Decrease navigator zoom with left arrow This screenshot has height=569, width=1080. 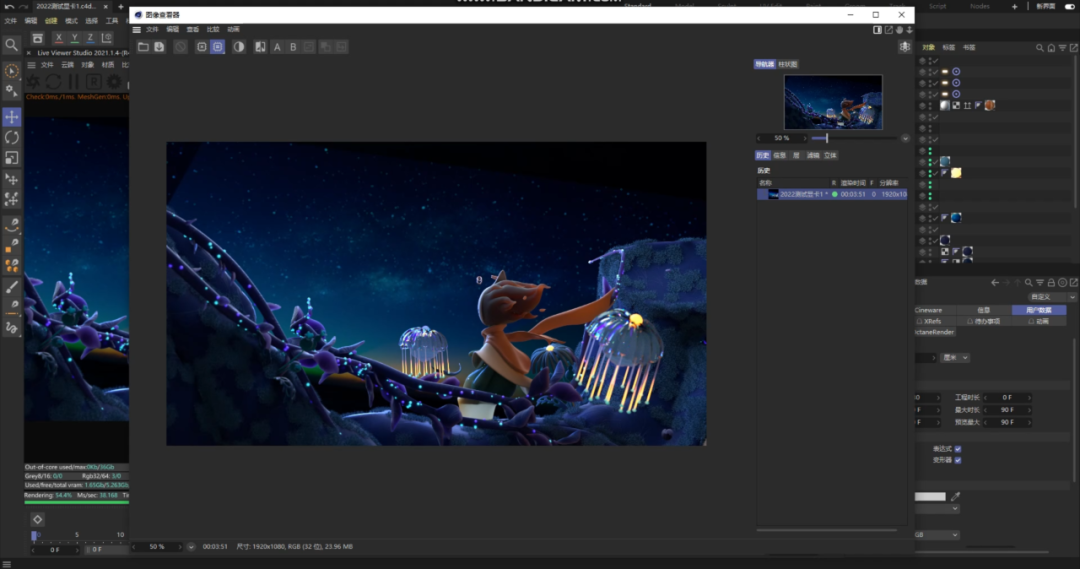point(759,138)
